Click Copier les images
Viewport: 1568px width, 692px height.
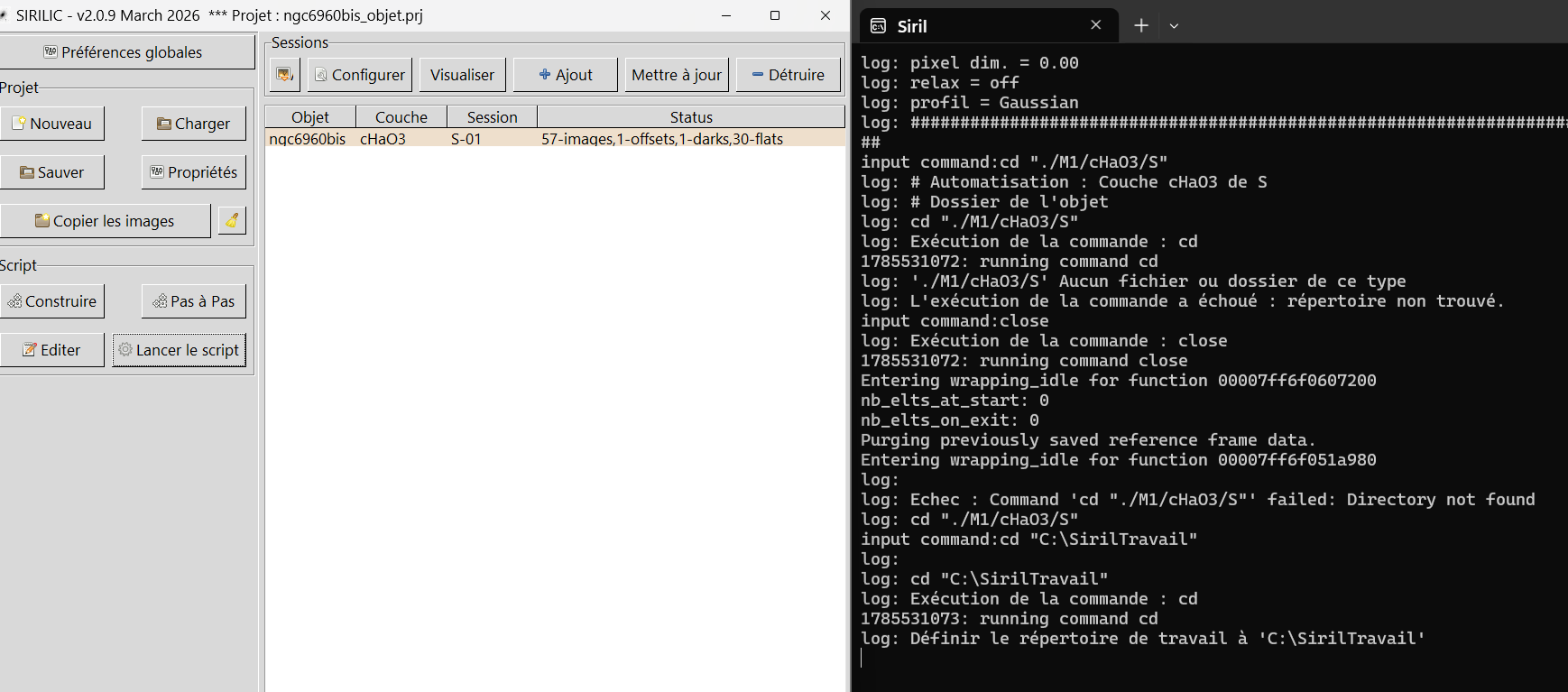click(105, 221)
